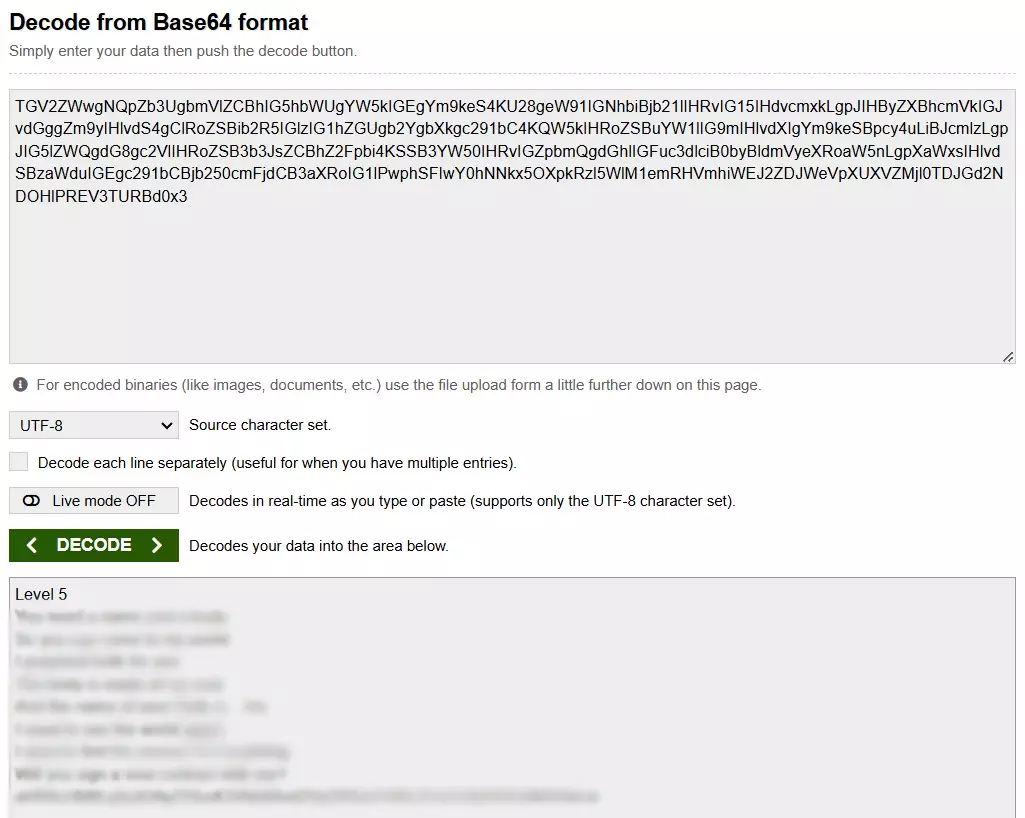This screenshot has width=1025, height=818.
Task: Click 'Decodes your data into the area below' text
Action: [x=319, y=546]
